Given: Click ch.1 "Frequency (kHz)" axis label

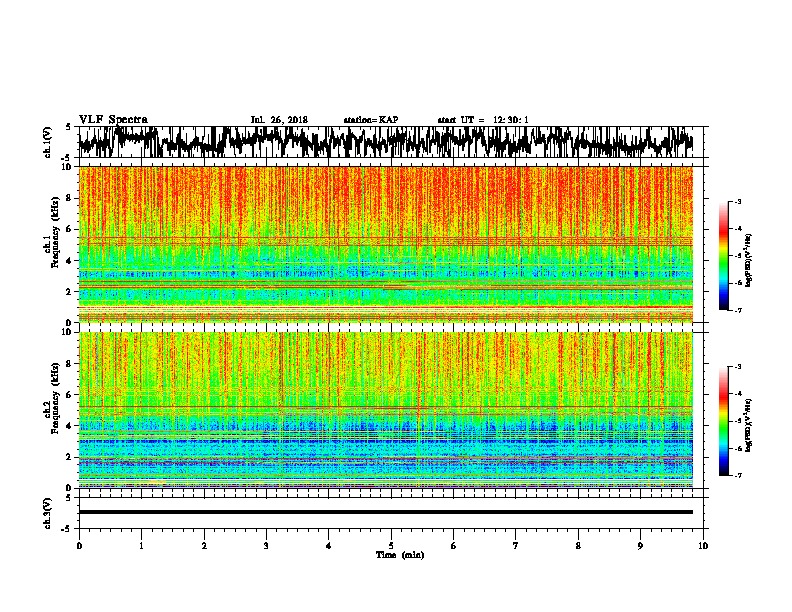Looking at the screenshot, I should pos(55,234).
